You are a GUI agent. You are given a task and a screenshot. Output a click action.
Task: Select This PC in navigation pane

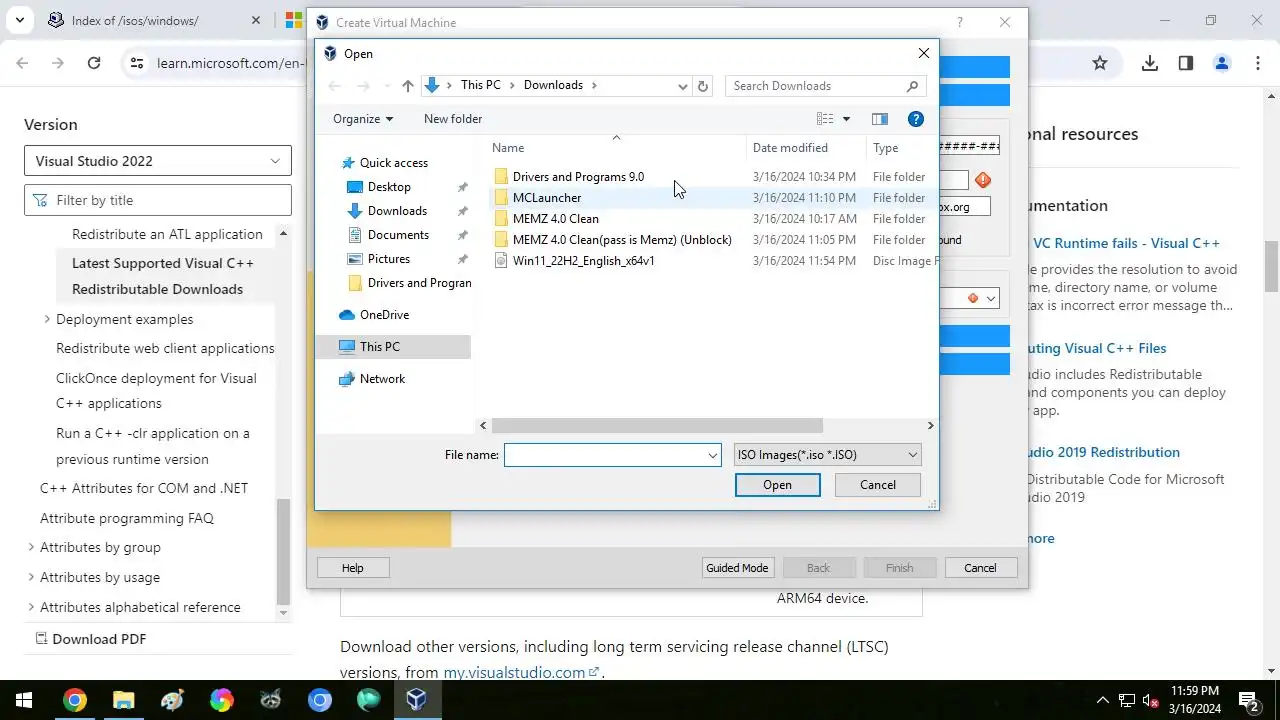tap(380, 347)
